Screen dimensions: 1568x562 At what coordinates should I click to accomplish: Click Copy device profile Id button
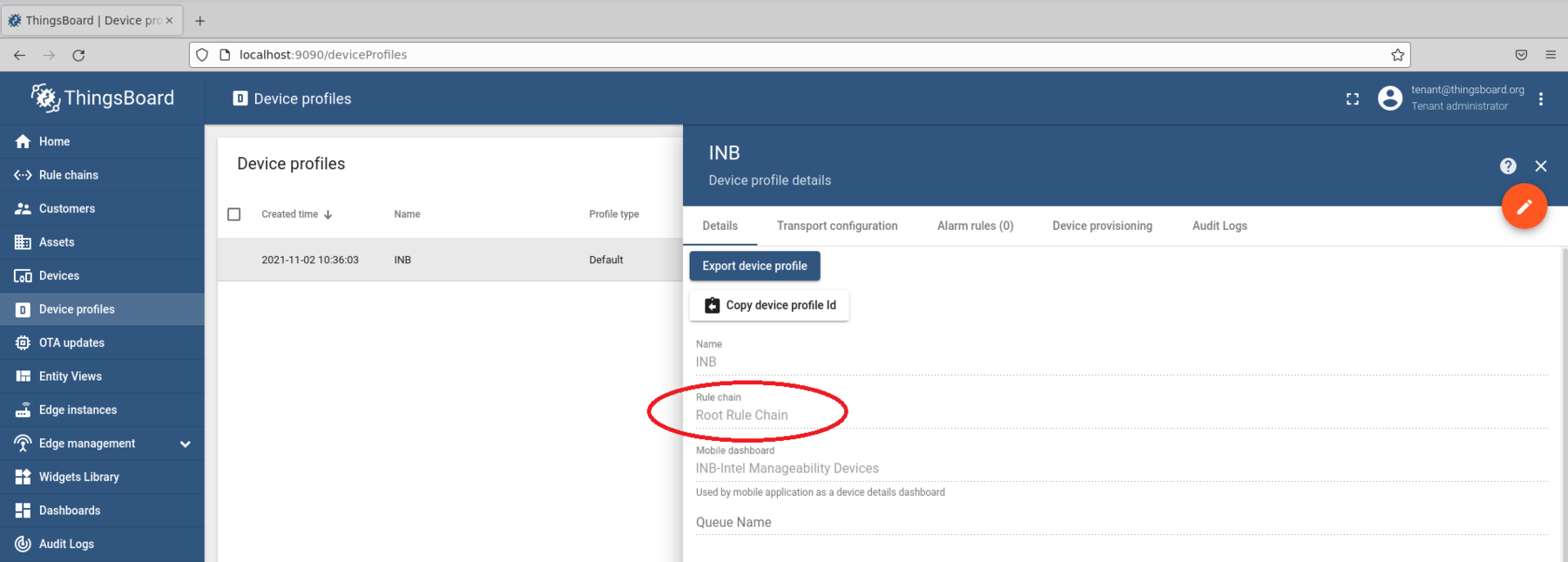[769, 305]
